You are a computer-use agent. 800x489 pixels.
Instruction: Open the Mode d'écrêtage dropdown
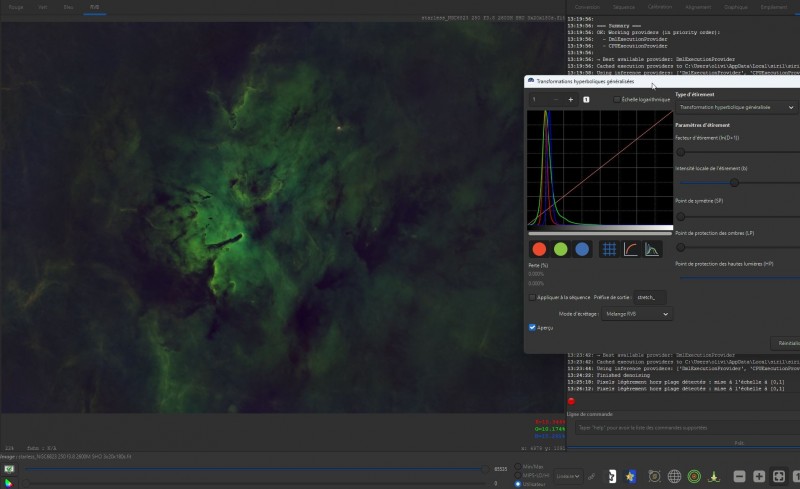637,314
